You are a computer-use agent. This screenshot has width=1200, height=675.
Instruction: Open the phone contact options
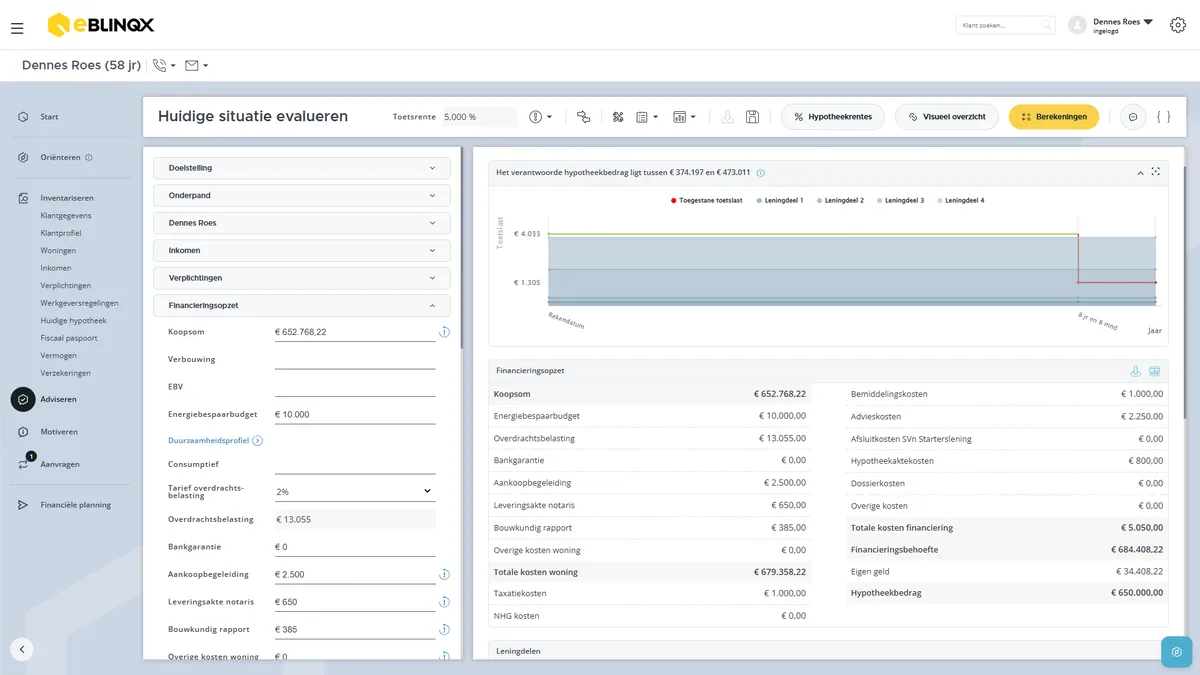point(164,66)
